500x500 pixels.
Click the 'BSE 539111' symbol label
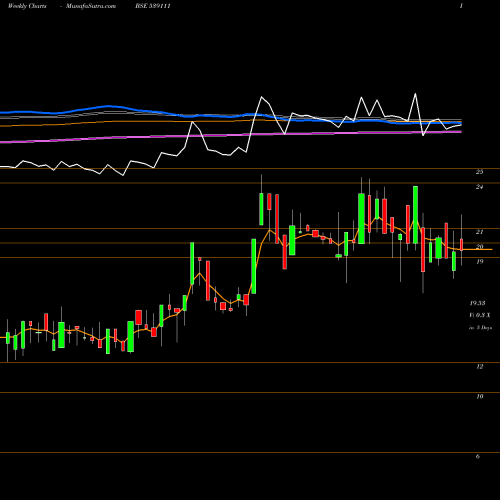click(153, 6)
